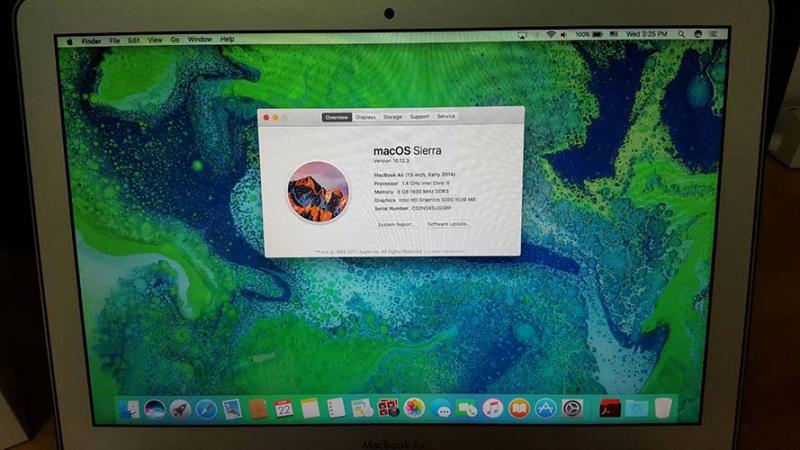Screen dimensions: 800x450
Task: Click the Processor 1.4 GHz line
Action: (x=412, y=183)
